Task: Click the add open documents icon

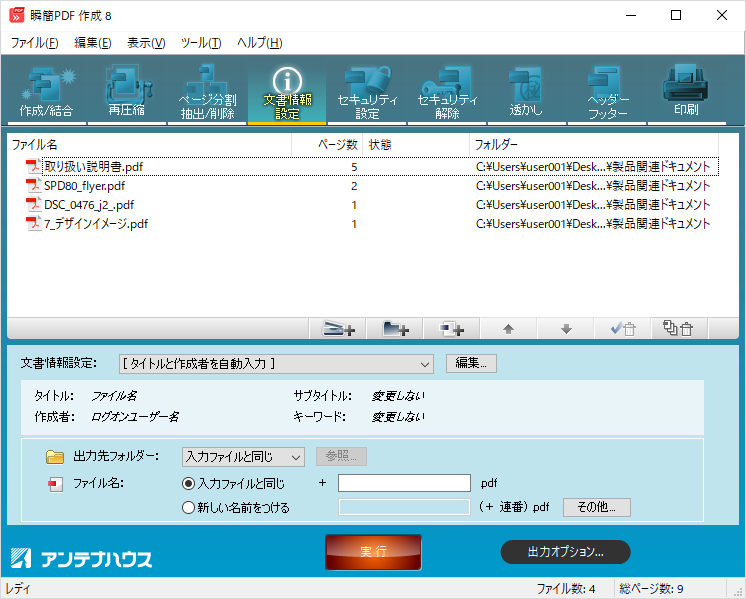Action: (452, 329)
